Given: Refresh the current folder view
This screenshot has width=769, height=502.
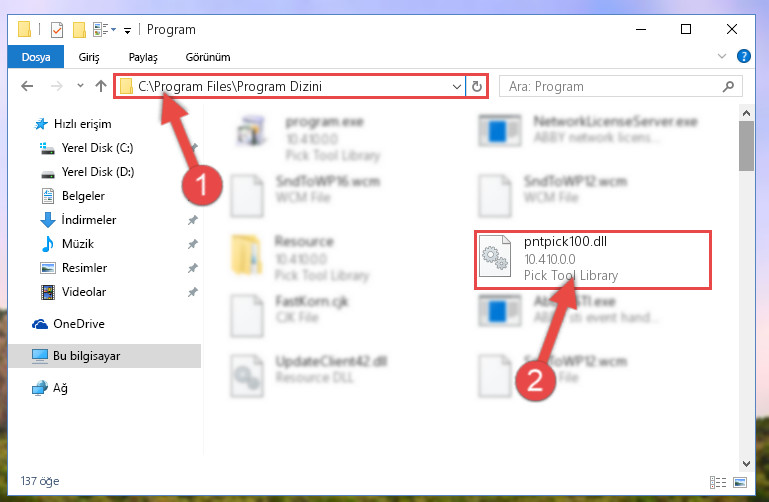Looking at the screenshot, I should (477, 87).
